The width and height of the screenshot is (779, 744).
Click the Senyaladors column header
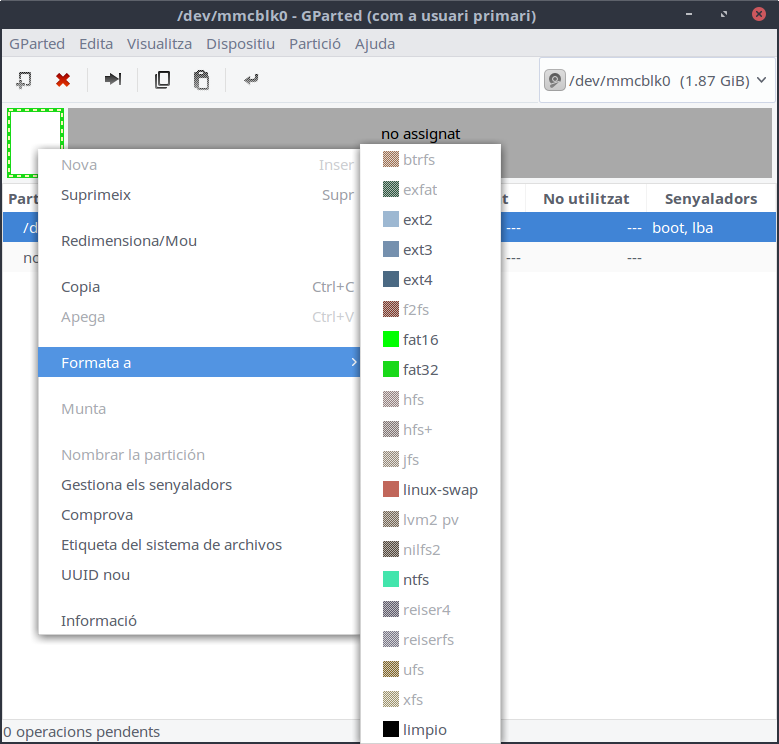coord(711,199)
